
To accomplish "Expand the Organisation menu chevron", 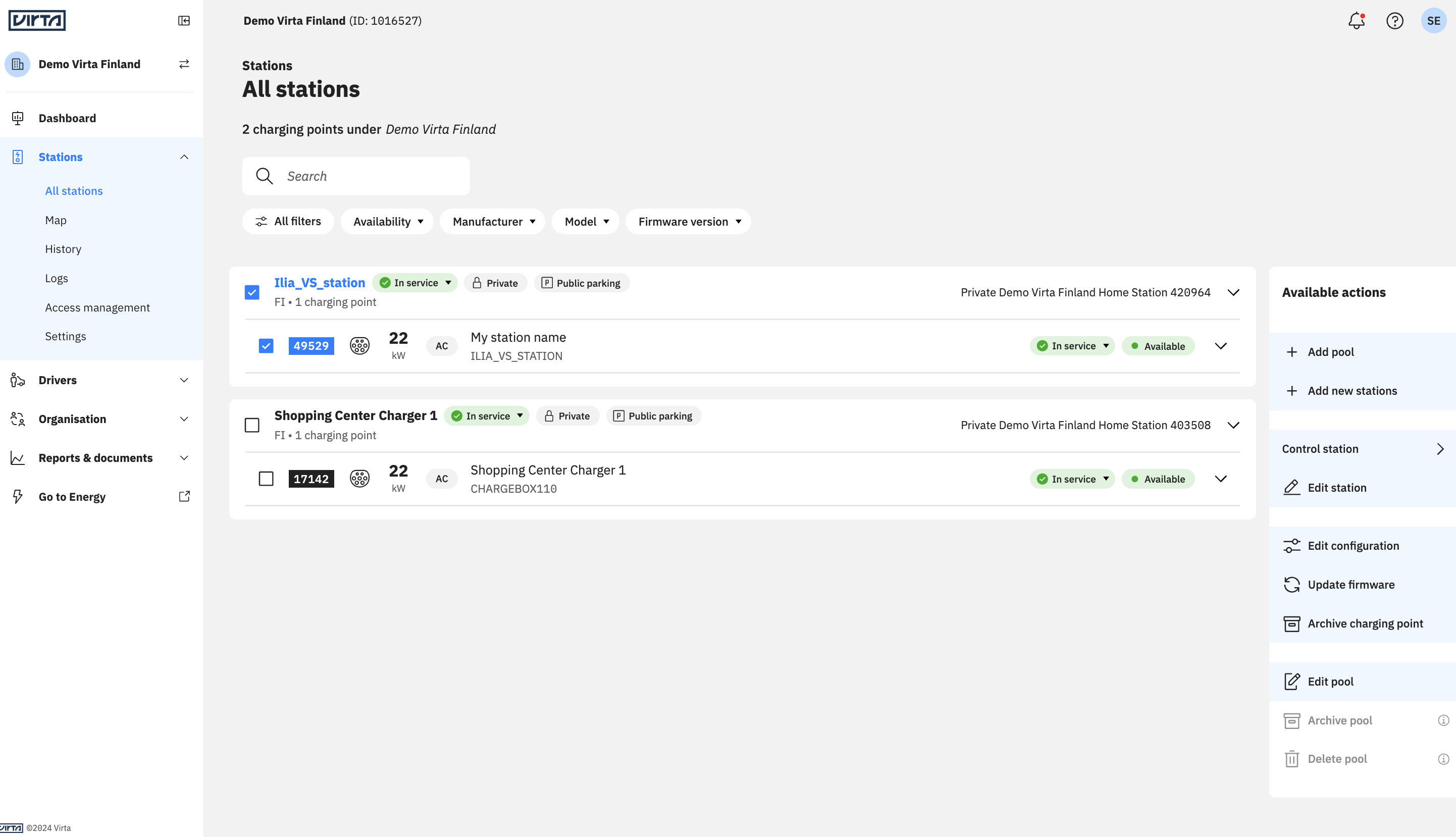I will tap(184, 419).
